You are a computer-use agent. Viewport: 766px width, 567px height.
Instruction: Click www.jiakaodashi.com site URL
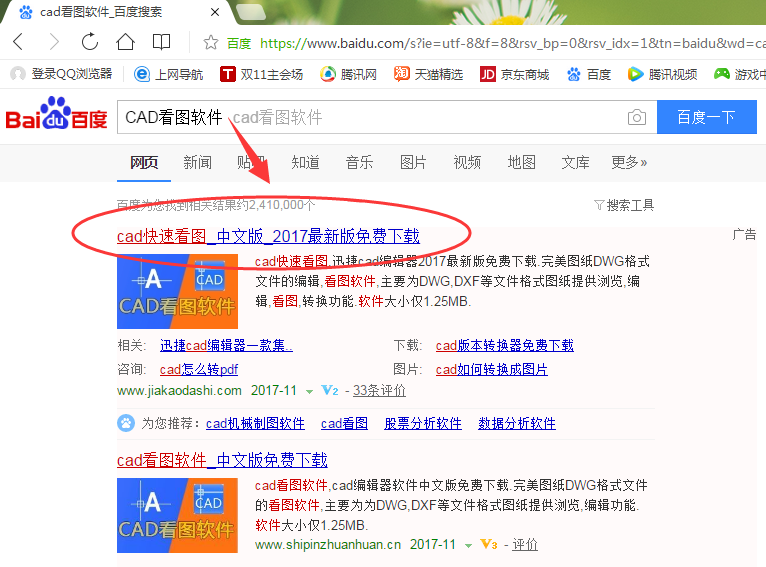[x=179, y=391]
